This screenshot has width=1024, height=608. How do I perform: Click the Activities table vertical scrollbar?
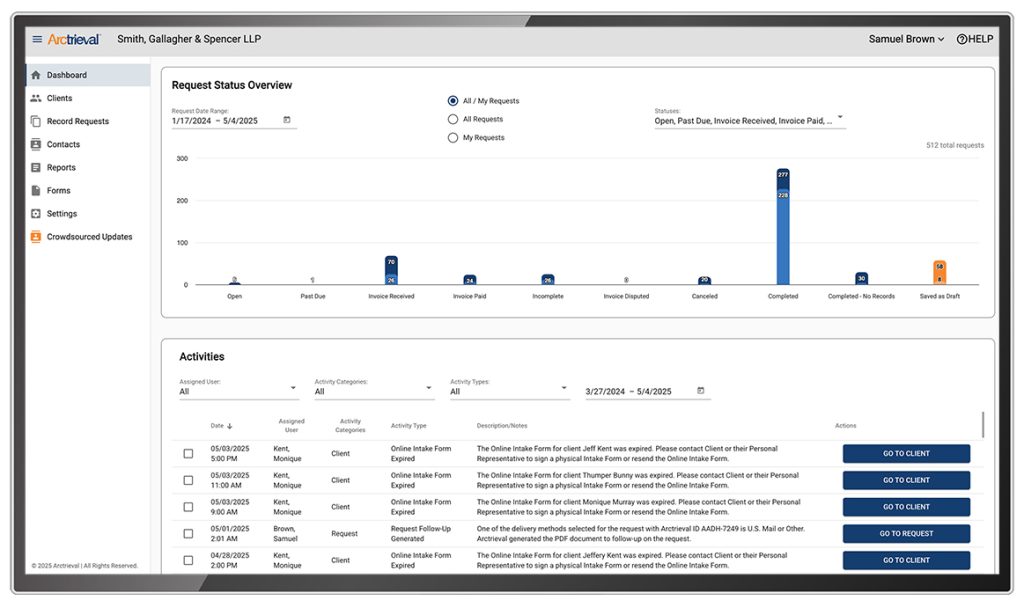982,425
